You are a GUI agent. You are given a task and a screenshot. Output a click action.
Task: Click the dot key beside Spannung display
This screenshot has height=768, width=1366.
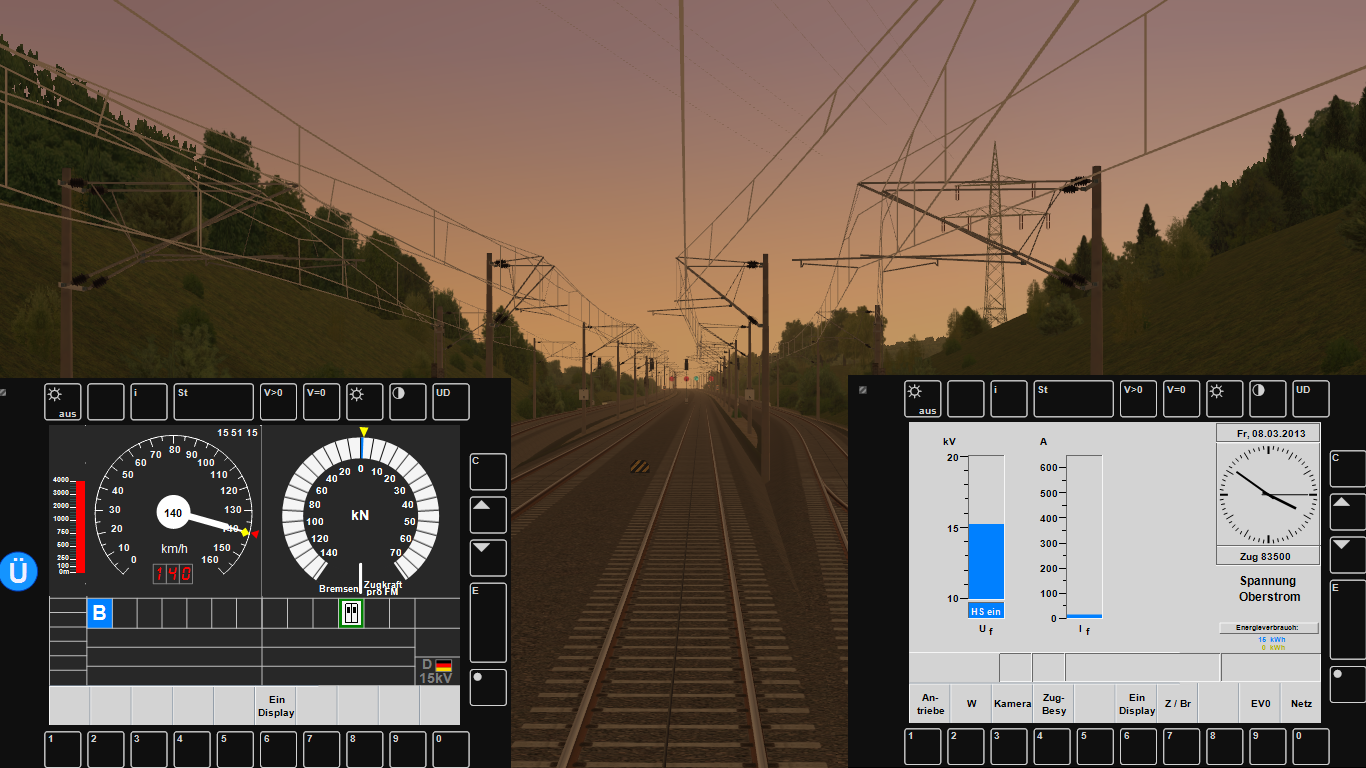pos(1348,685)
